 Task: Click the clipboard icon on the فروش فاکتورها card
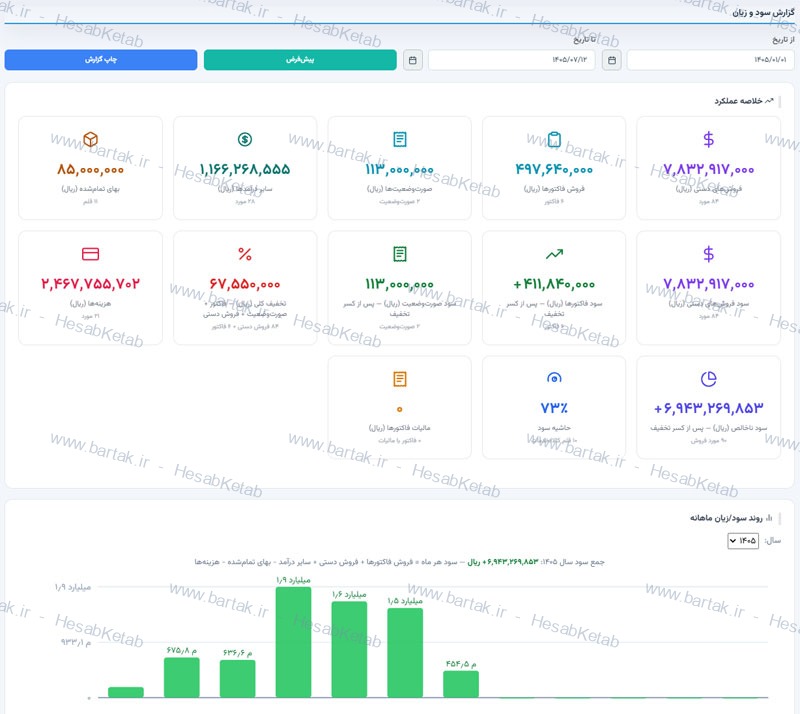[554, 139]
